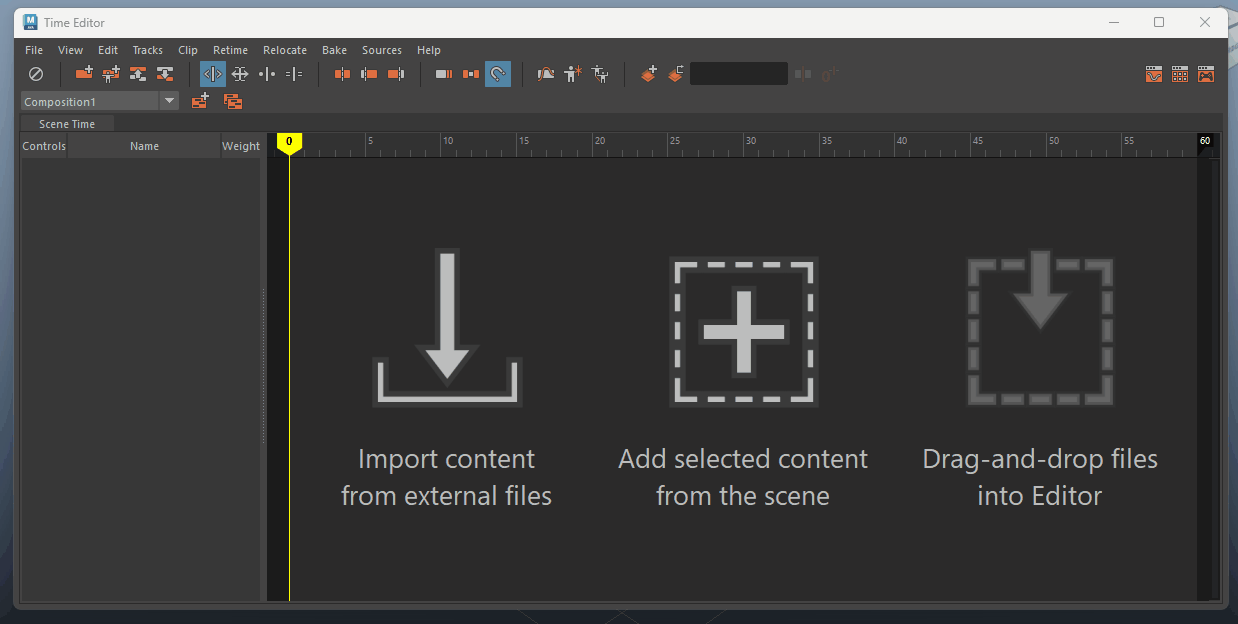Image resolution: width=1238 pixels, height=624 pixels.
Task: Click the dark text field in toolbar
Action: (x=738, y=74)
